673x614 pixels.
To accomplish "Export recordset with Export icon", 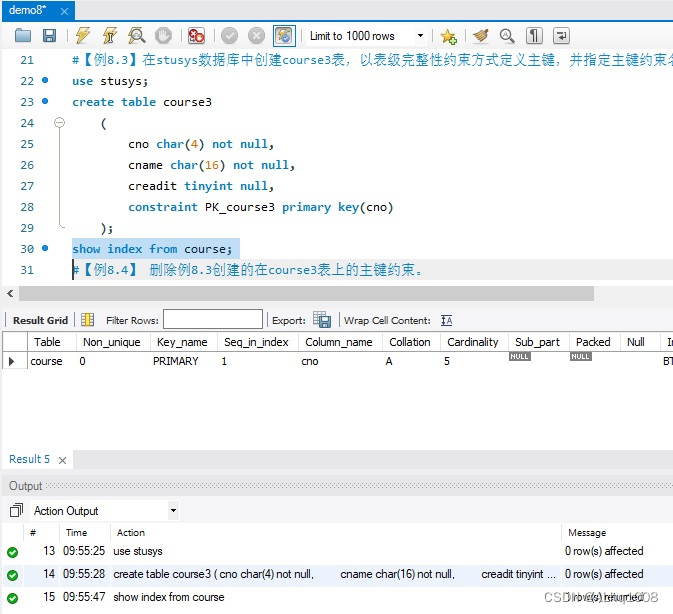I will pos(322,320).
